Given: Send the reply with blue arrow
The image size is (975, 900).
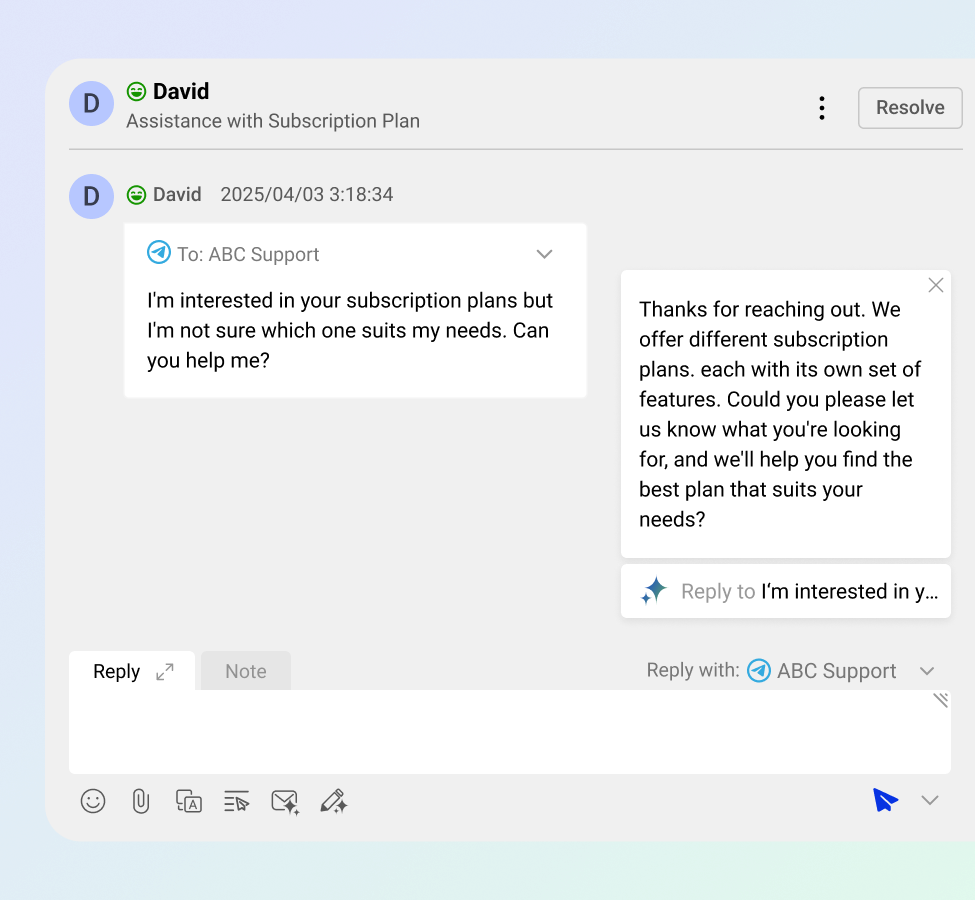Looking at the screenshot, I should [885, 800].
